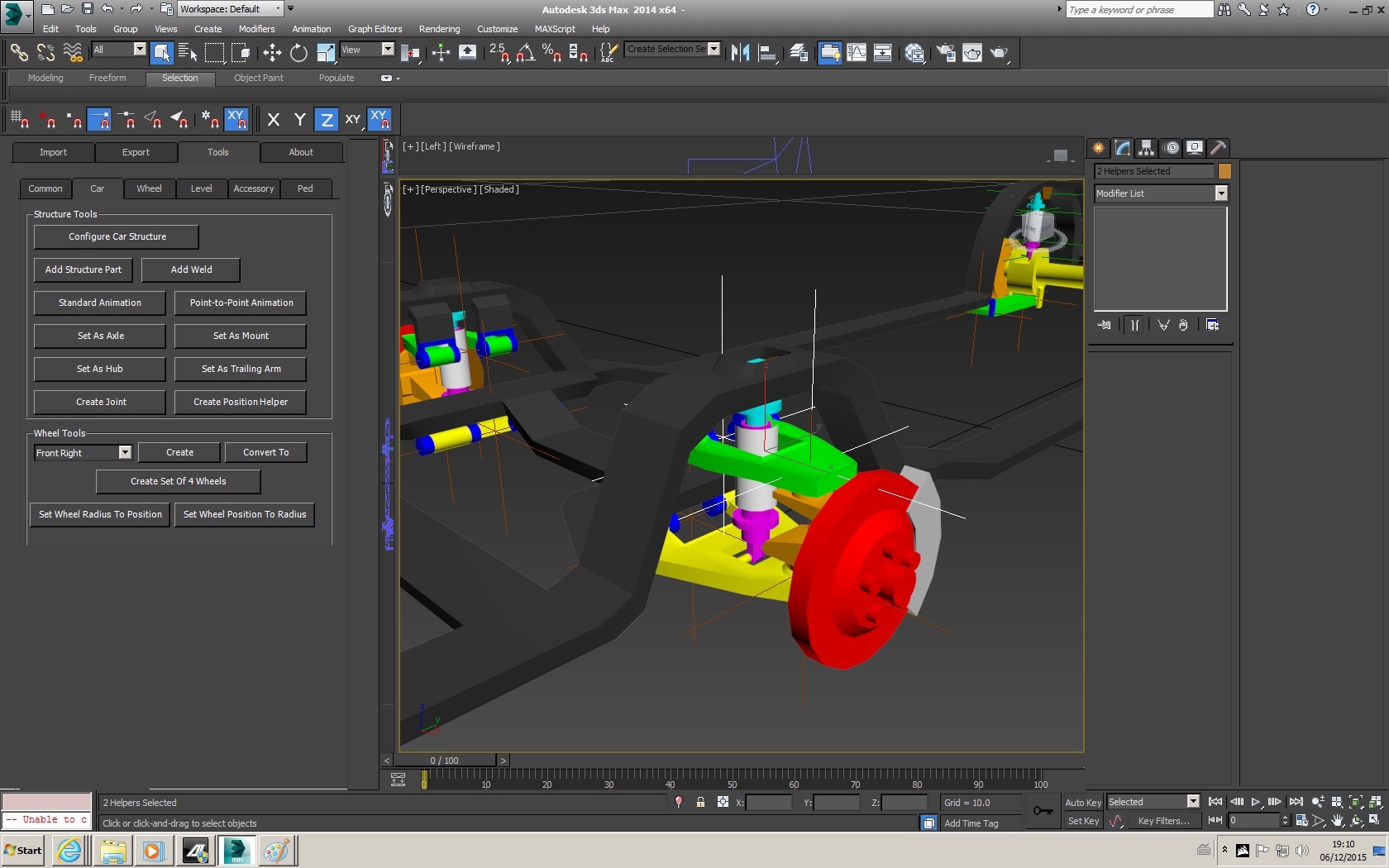Viewport: 1389px width, 868px height.
Task: Select the Rotate tool in main toolbar
Action: [x=298, y=53]
